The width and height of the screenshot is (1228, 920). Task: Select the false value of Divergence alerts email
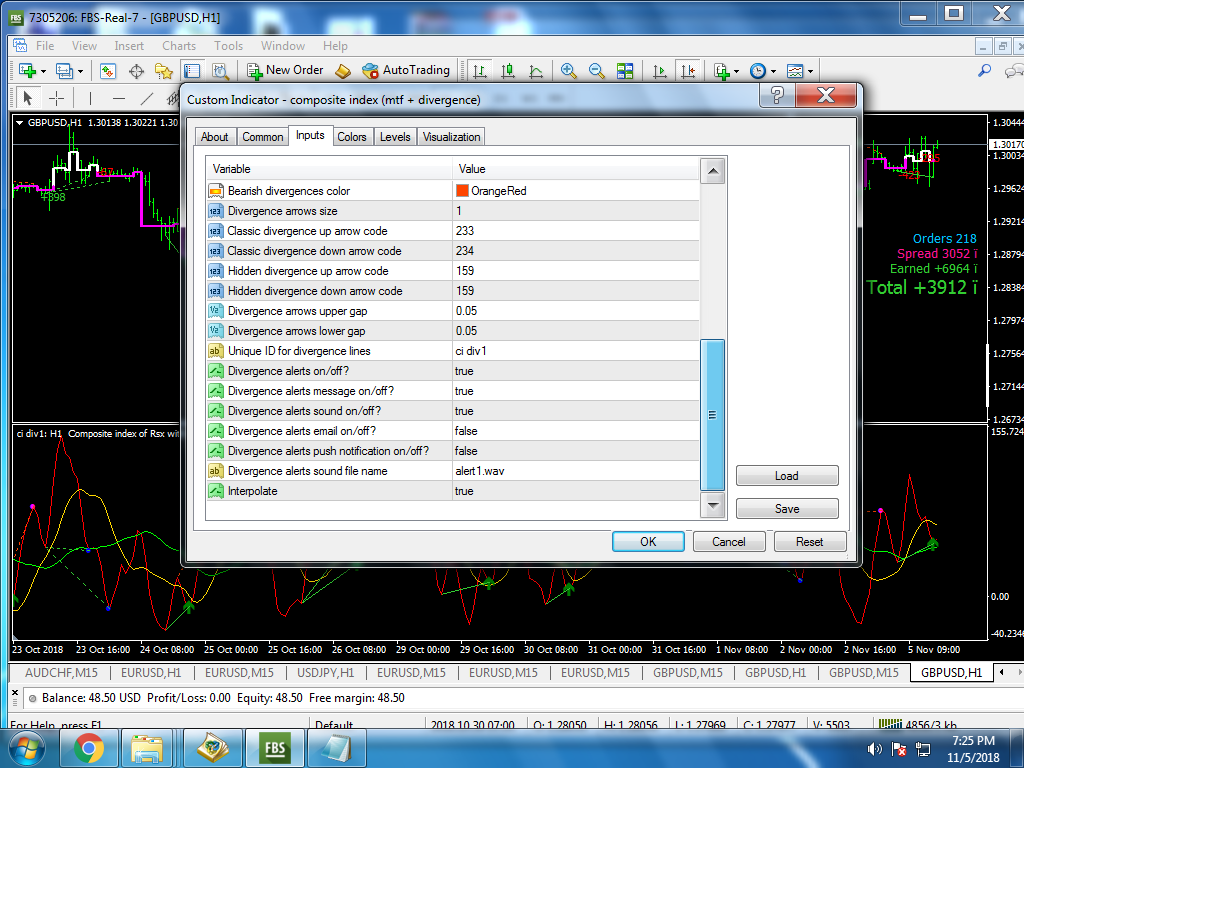tap(576, 431)
